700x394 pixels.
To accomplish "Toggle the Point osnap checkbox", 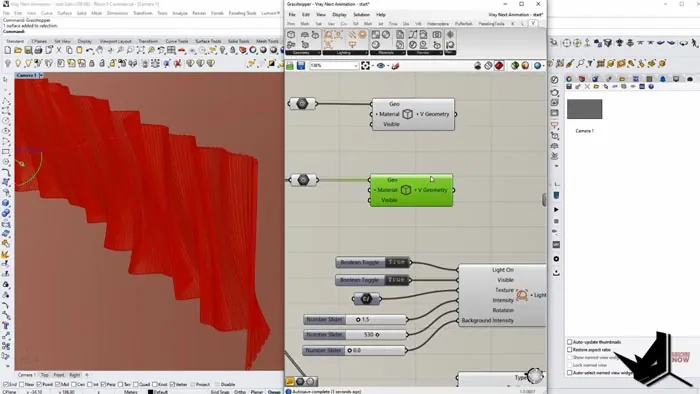I will 39,384.
